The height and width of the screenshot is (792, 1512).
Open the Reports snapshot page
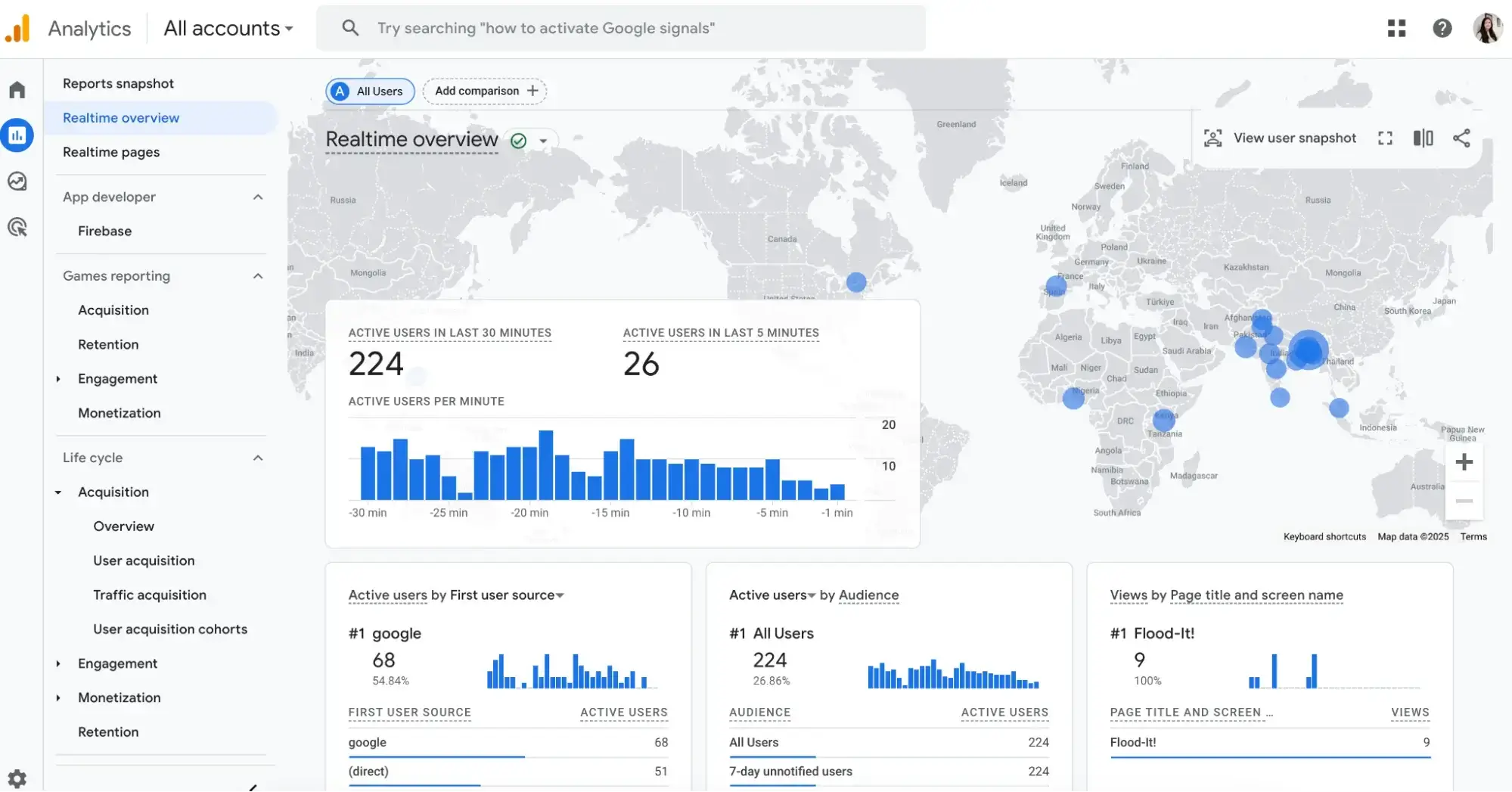(118, 83)
